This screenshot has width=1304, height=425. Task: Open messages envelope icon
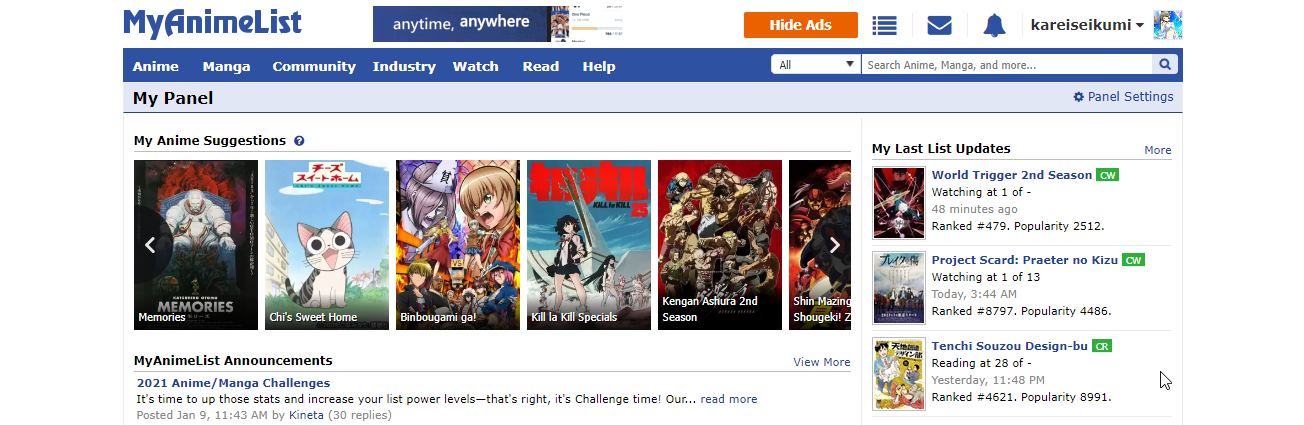click(x=939, y=25)
